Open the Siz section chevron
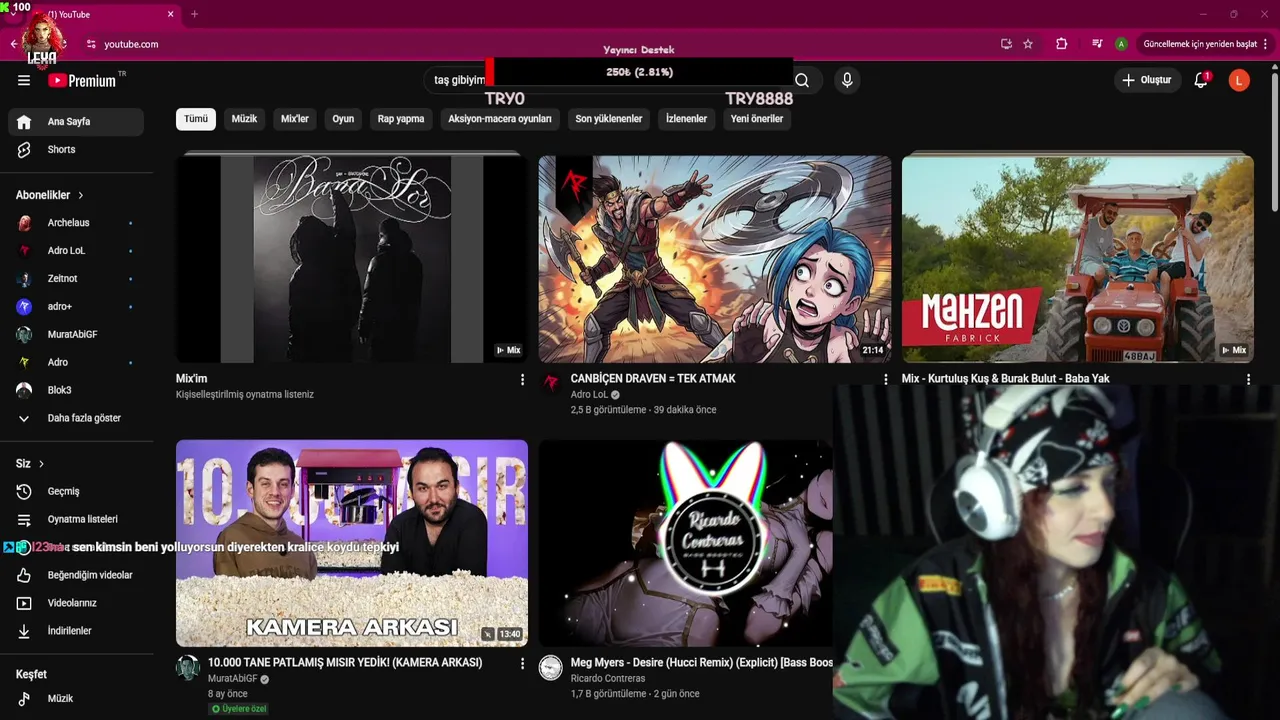The image size is (1280, 720). (41, 464)
